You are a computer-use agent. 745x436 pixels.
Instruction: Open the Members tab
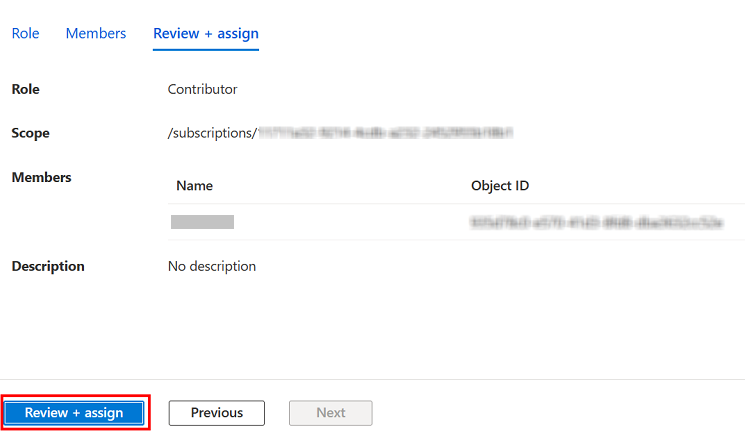(x=96, y=33)
